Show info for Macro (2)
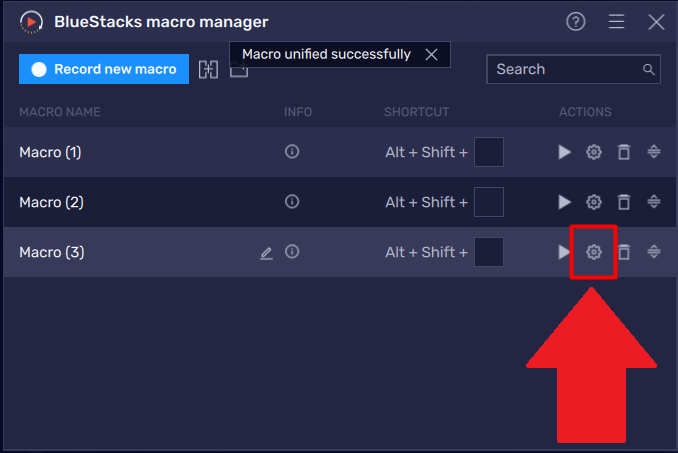The width and height of the screenshot is (678, 453). [292, 202]
